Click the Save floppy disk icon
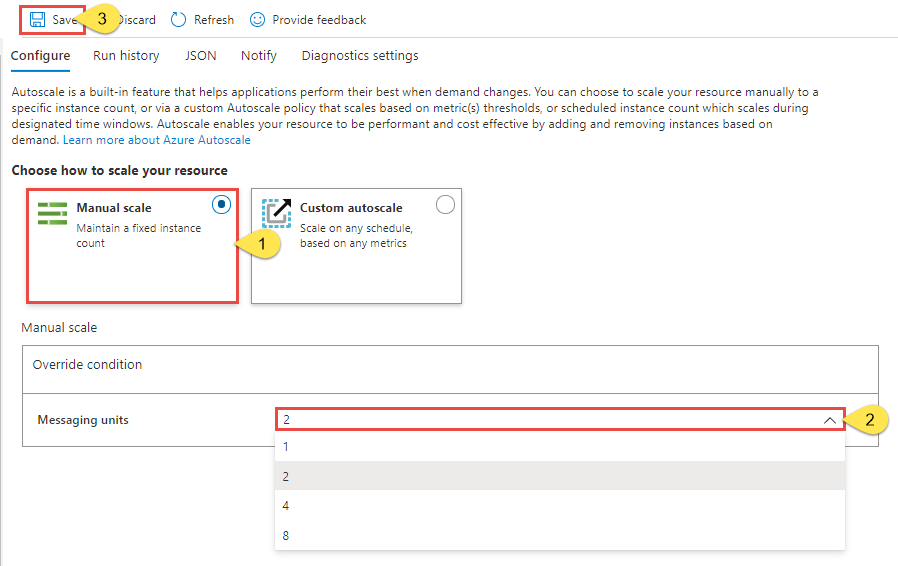This screenshot has width=898, height=566. pyautogui.click(x=37, y=20)
